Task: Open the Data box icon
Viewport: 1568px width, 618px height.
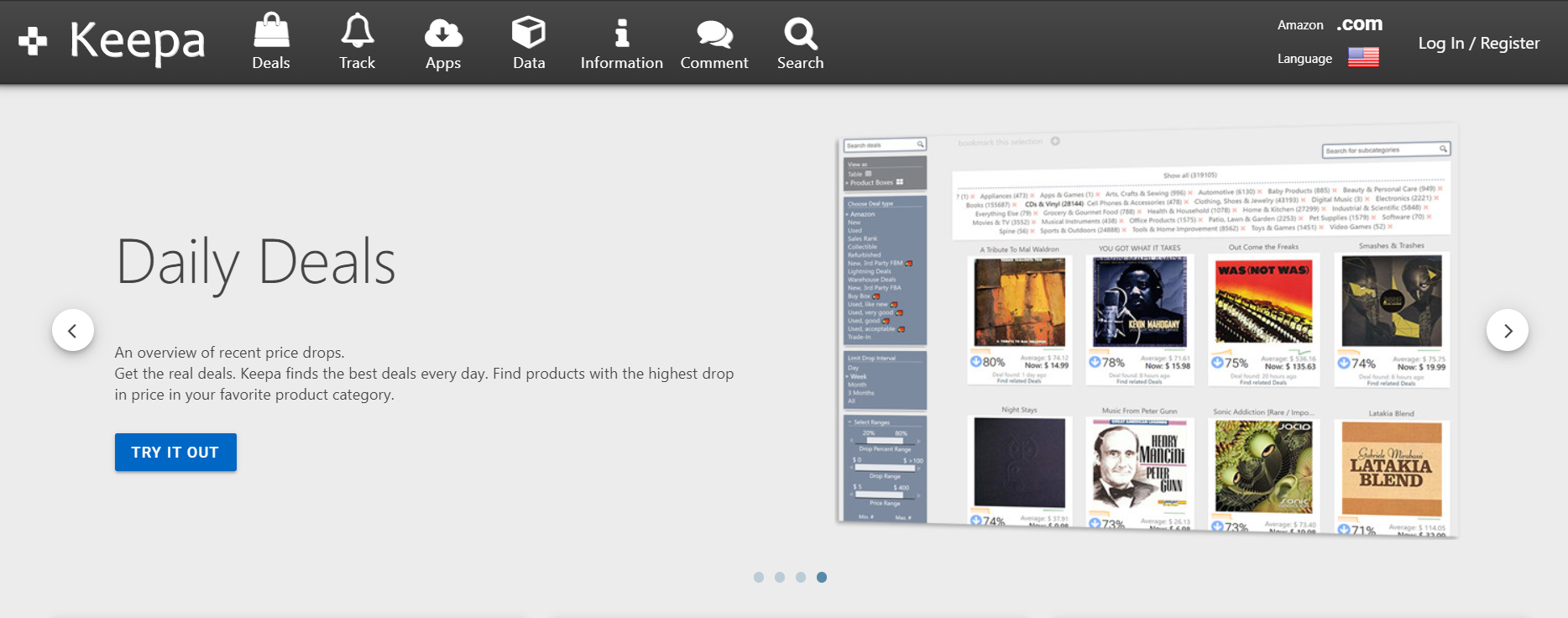Action: (529, 42)
